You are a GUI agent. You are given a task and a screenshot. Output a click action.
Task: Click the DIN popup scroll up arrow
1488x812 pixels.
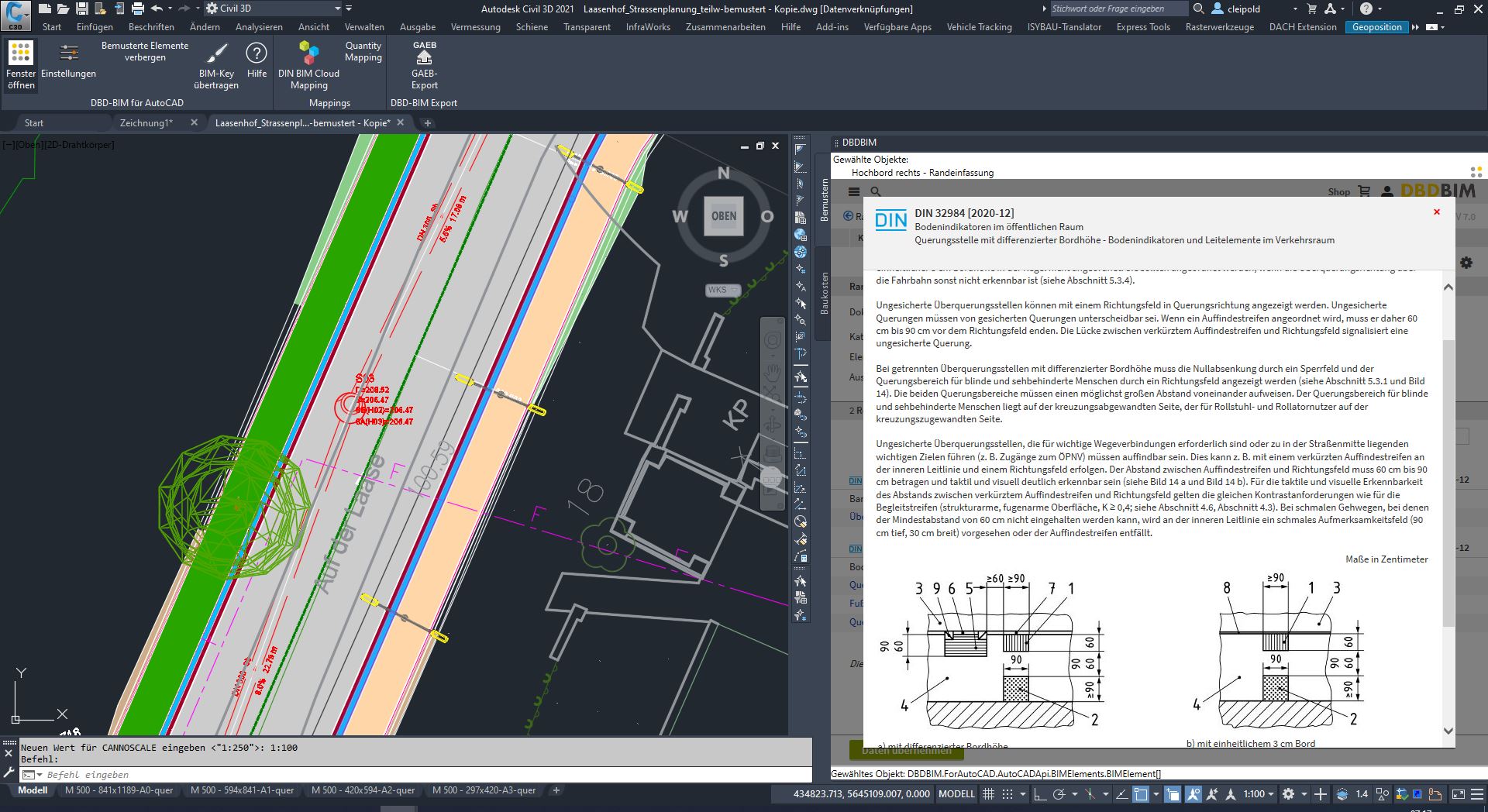[1448, 287]
